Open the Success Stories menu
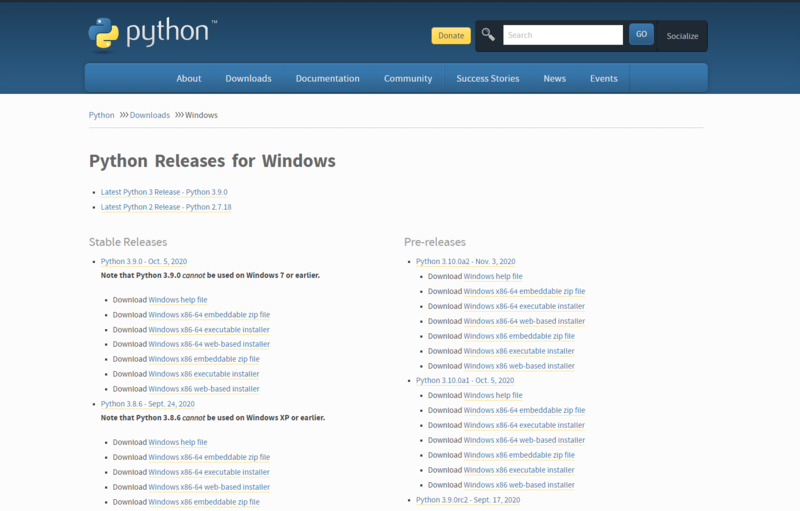This screenshot has height=511, width=800. 488,79
